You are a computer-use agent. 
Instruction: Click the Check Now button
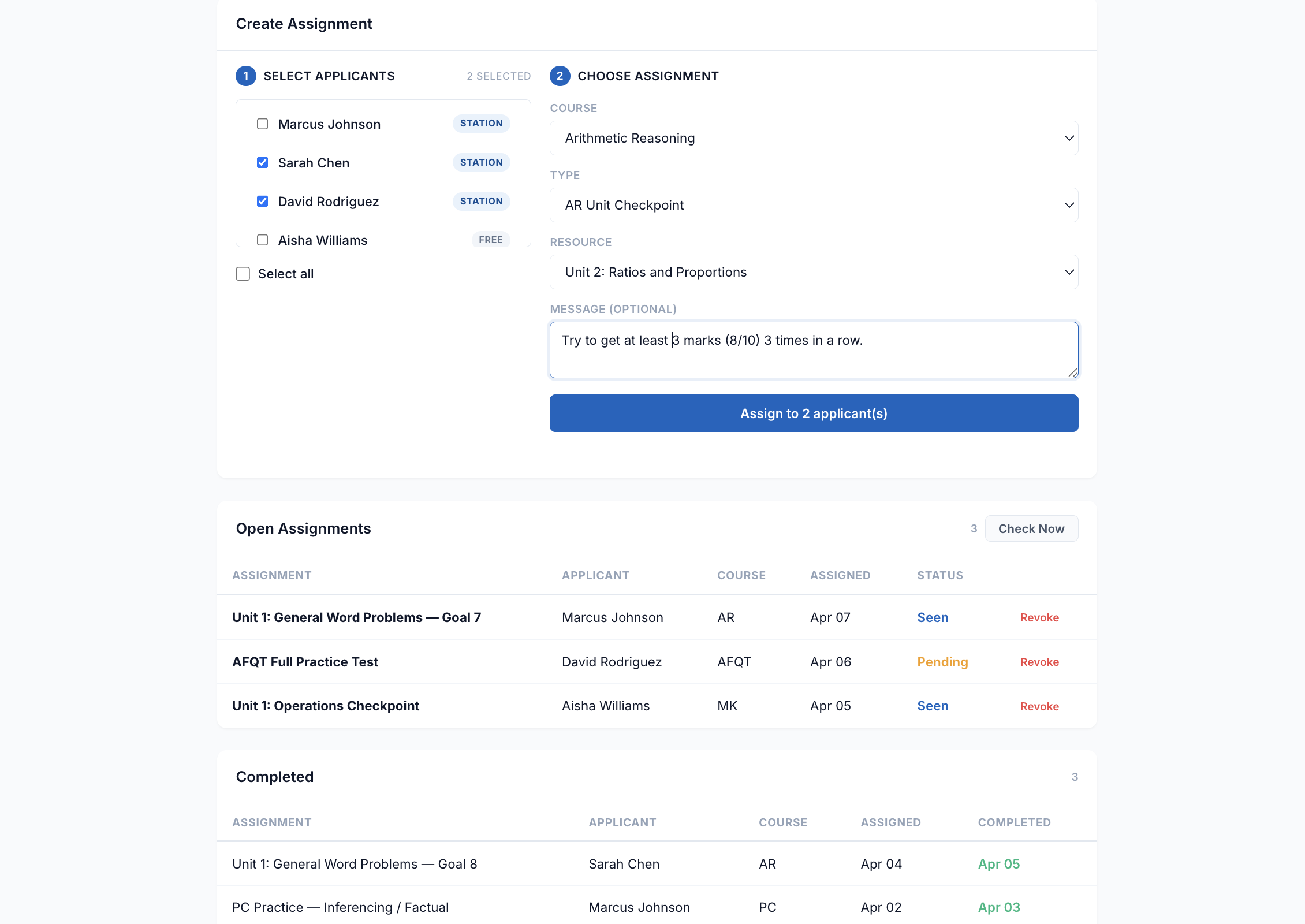tap(1031, 528)
